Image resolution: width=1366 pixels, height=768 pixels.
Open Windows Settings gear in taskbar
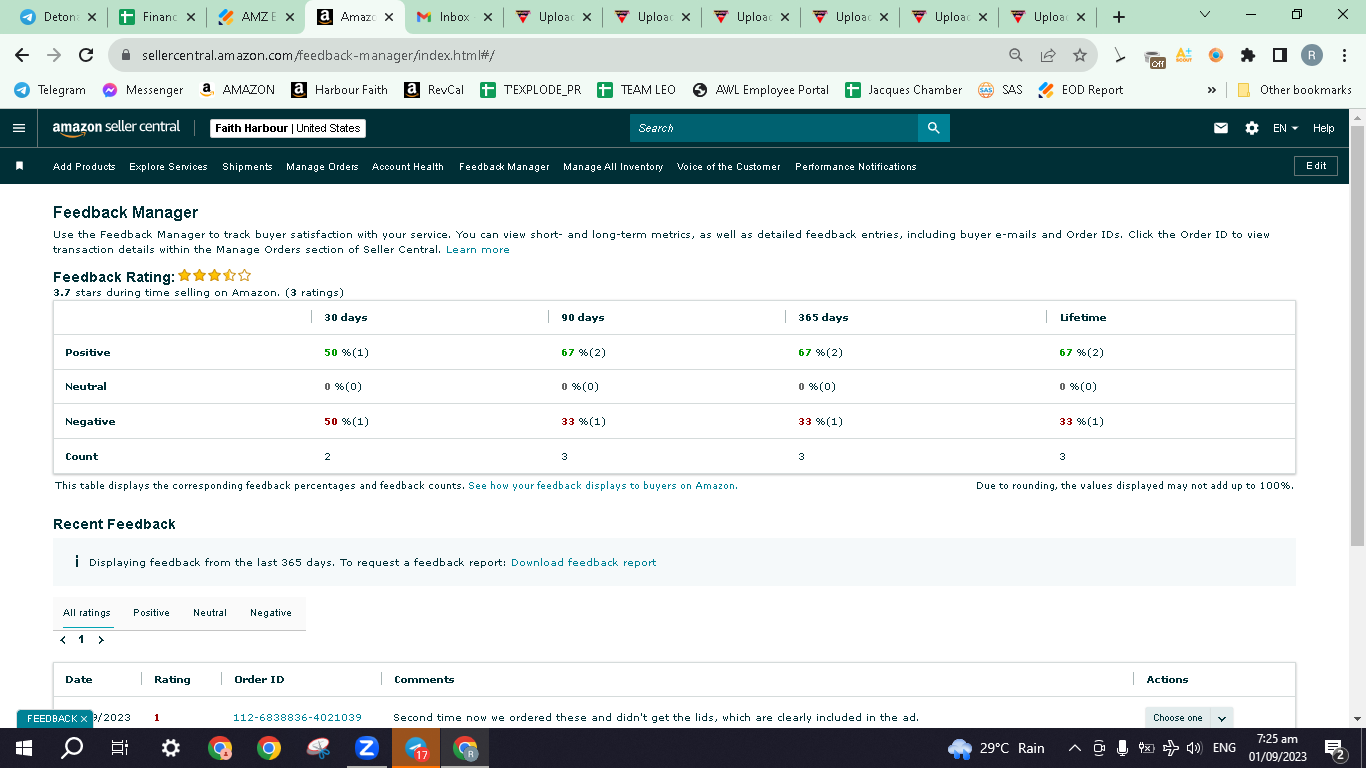[x=171, y=747]
